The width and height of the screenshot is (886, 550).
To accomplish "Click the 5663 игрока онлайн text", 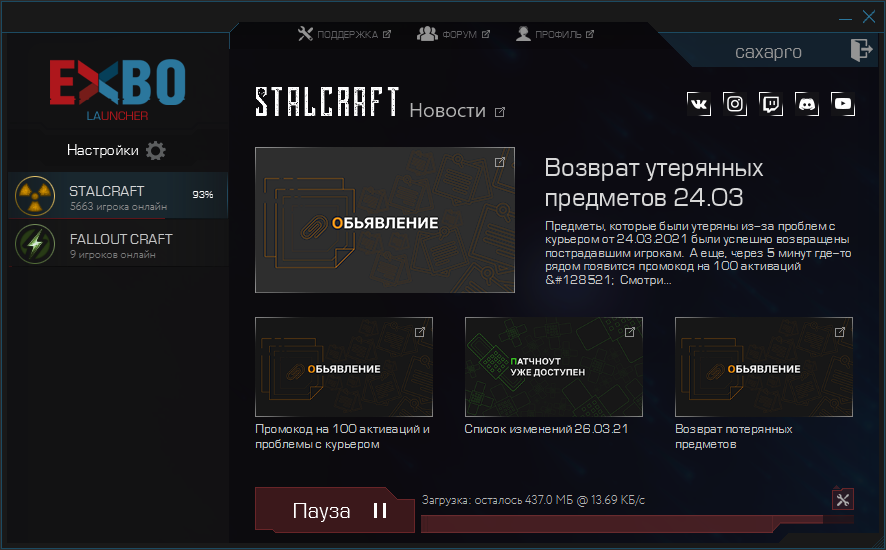I will pyautogui.click(x=118, y=207).
